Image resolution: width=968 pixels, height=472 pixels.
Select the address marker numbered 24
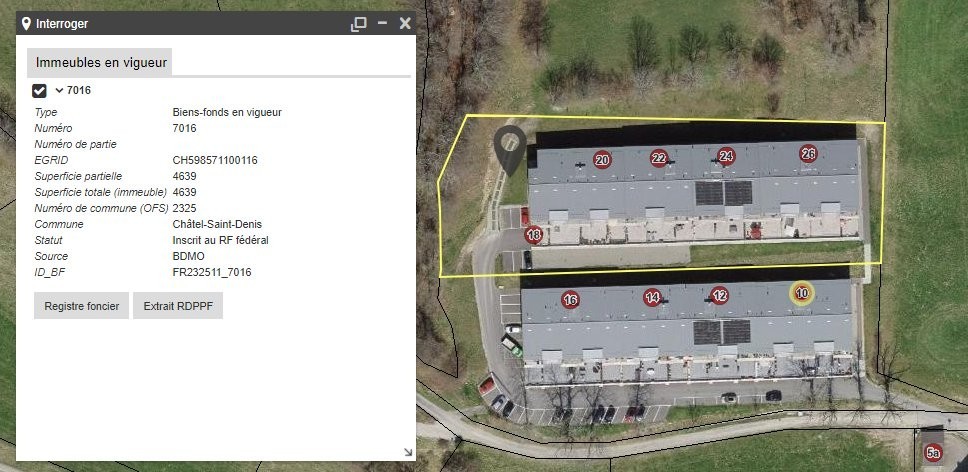(x=726, y=157)
